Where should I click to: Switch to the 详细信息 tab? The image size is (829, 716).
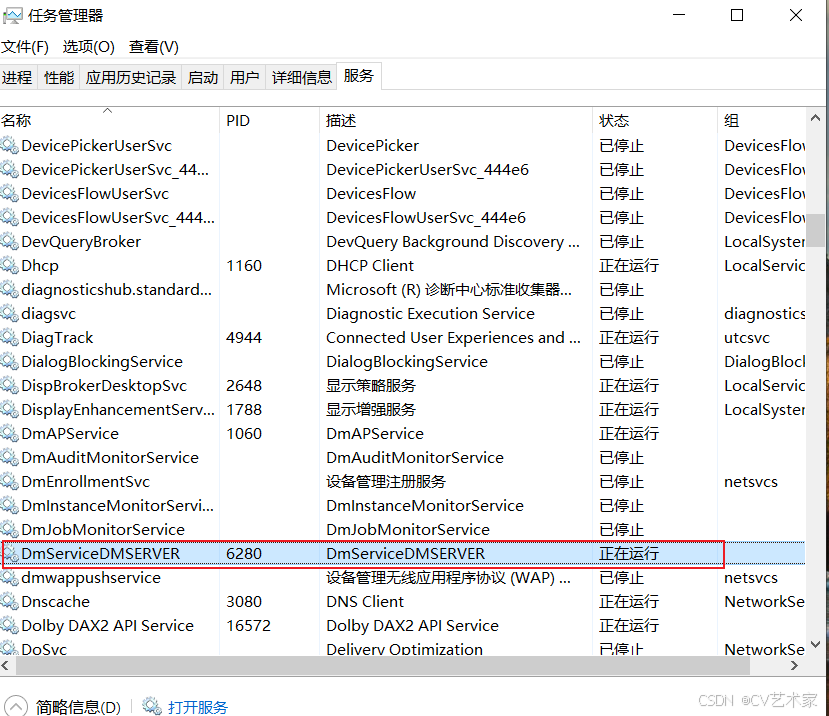pyautogui.click(x=301, y=78)
